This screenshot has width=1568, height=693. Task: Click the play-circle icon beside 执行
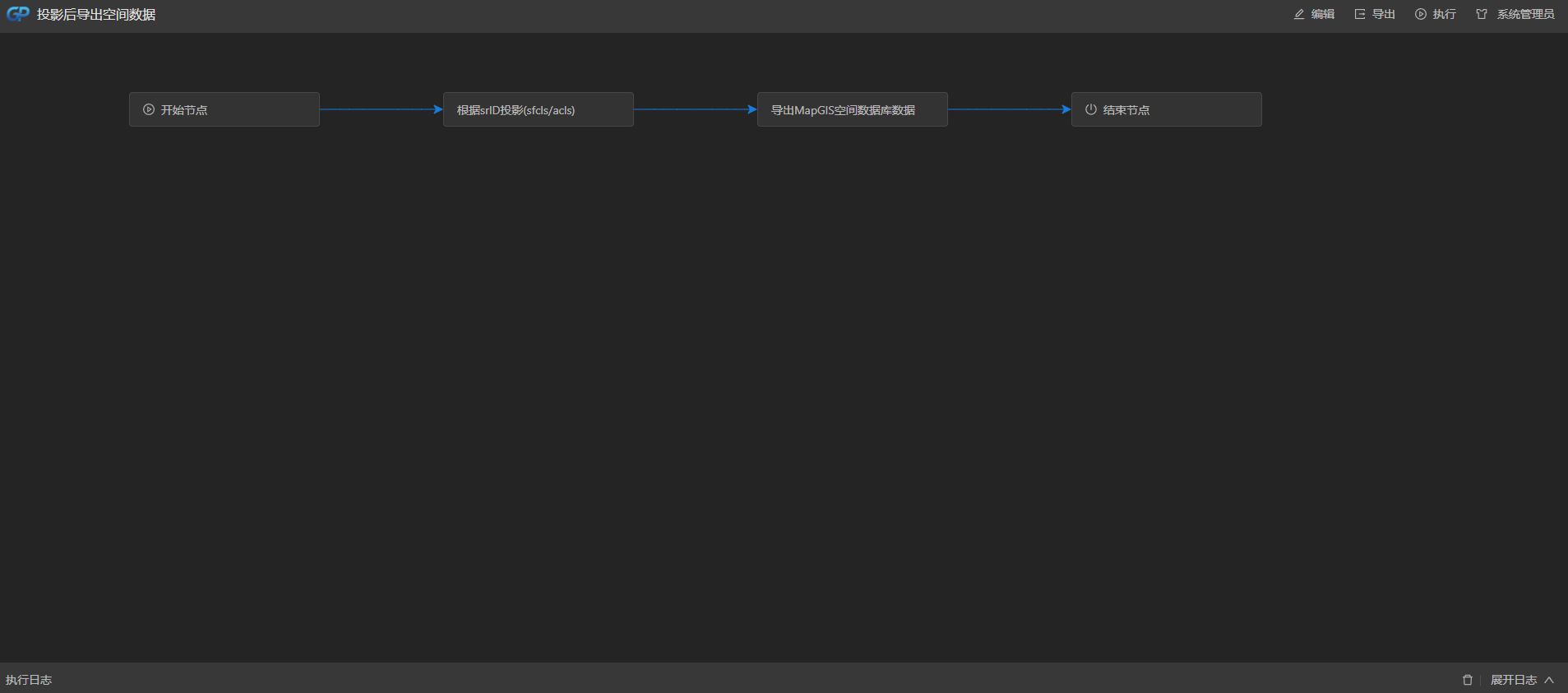tap(1421, 14)
